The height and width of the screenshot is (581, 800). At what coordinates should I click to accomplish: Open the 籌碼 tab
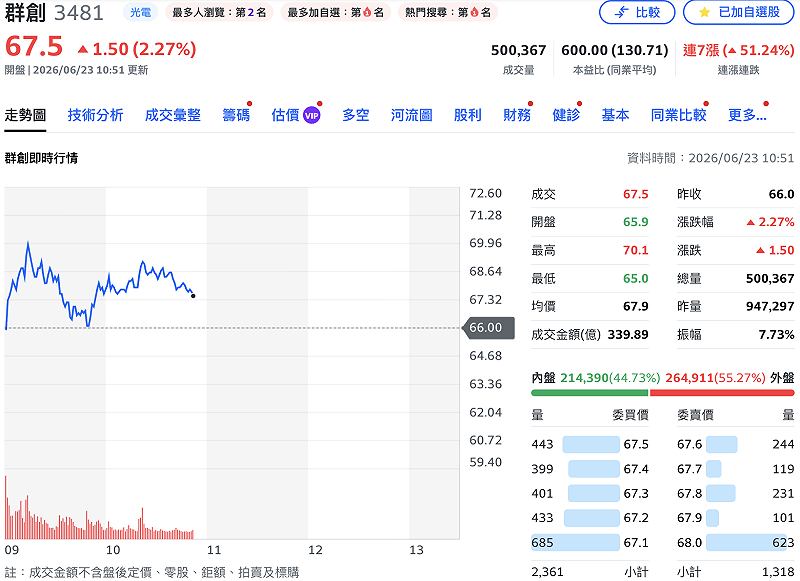[x=236, y=115]
